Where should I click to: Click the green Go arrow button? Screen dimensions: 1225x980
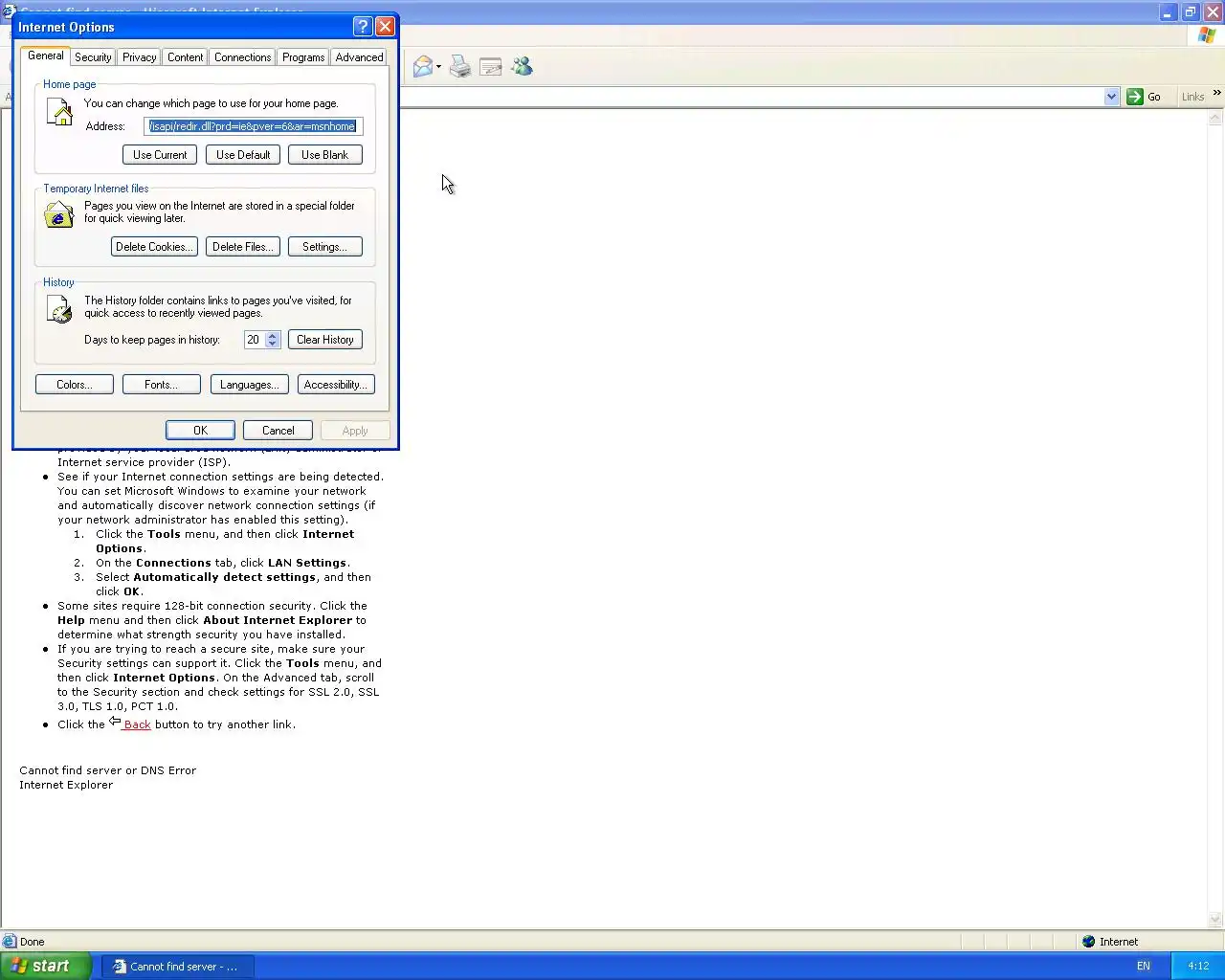coord(1135,97)
